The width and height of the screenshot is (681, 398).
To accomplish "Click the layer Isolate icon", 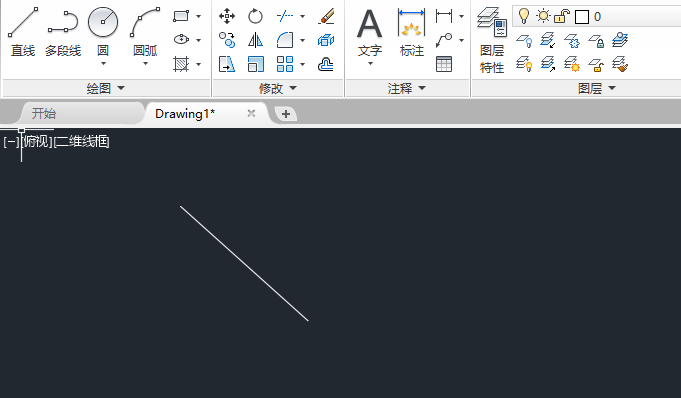I will [548, 40].
